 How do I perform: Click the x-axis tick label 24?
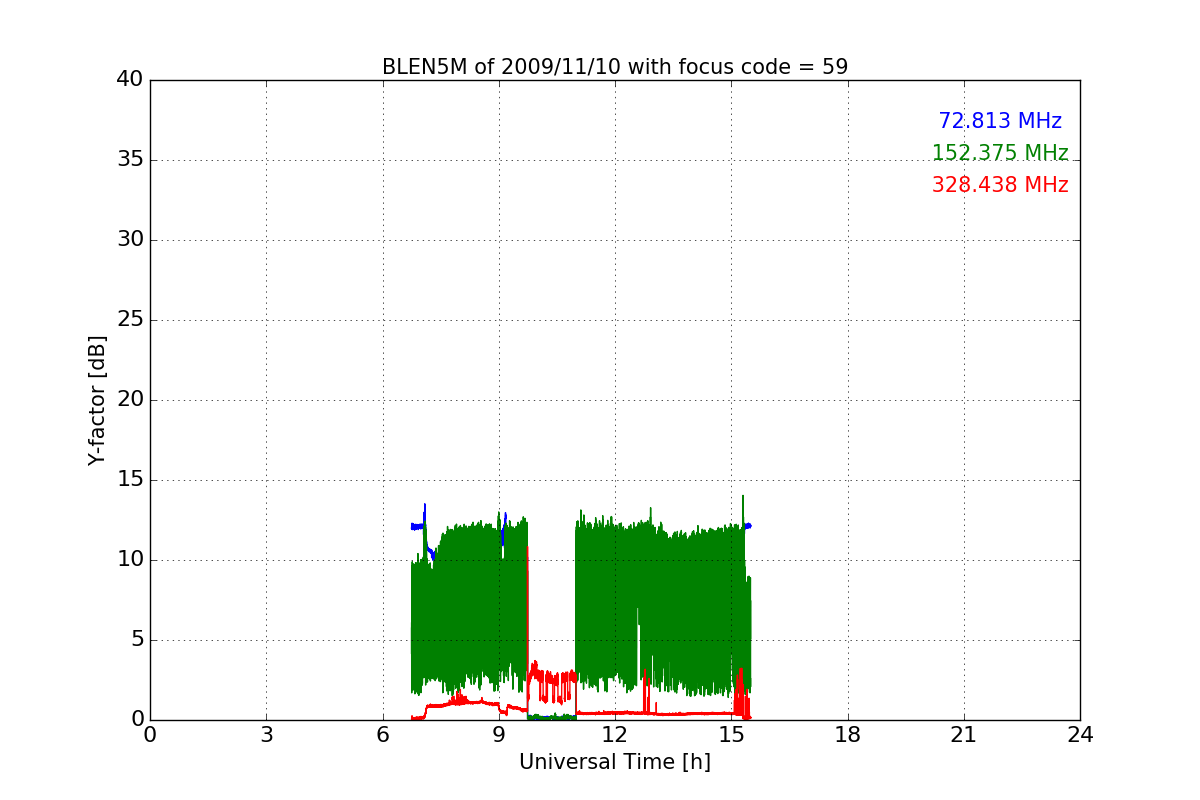click(1080, 735)
